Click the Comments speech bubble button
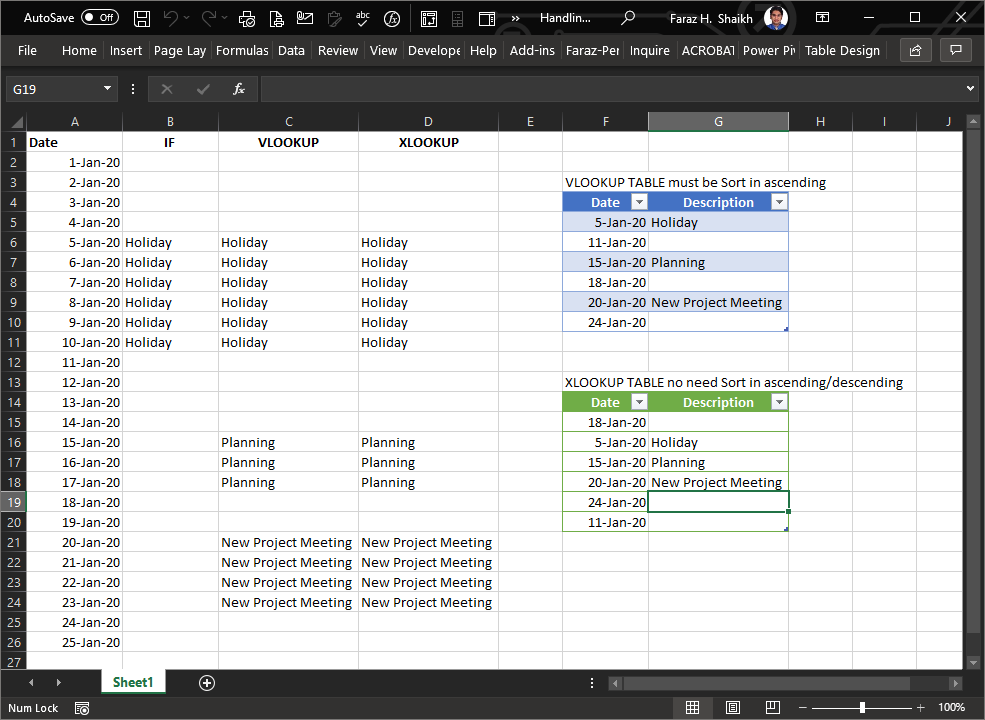The width and height of the screenshot is (985, 720). coord(955,50)
